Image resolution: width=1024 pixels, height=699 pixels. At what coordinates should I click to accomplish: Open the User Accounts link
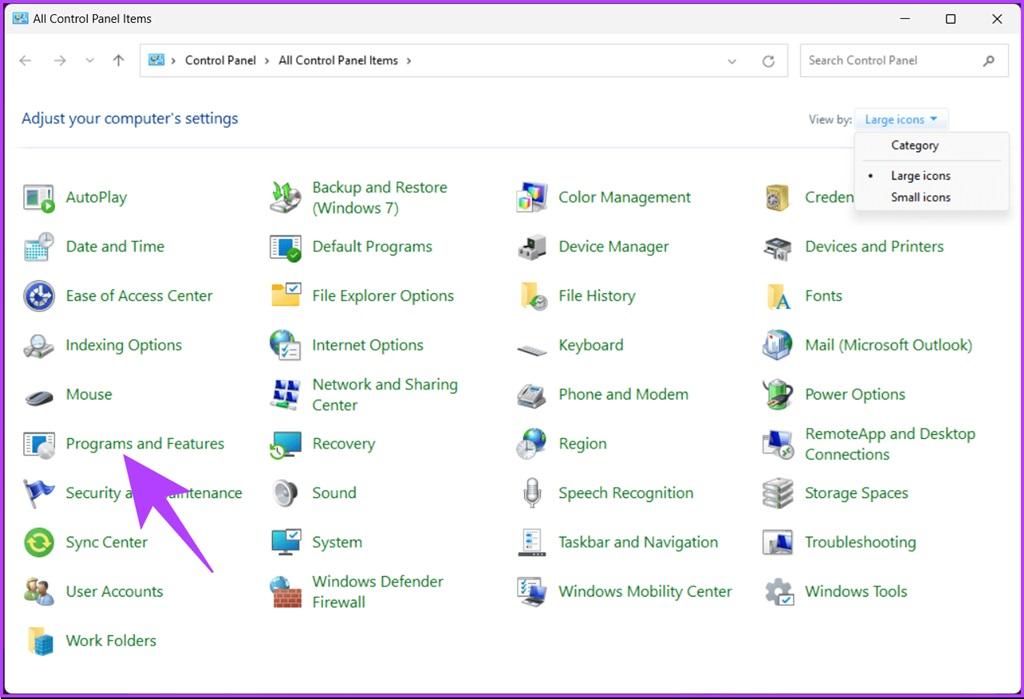coord(114,591)
